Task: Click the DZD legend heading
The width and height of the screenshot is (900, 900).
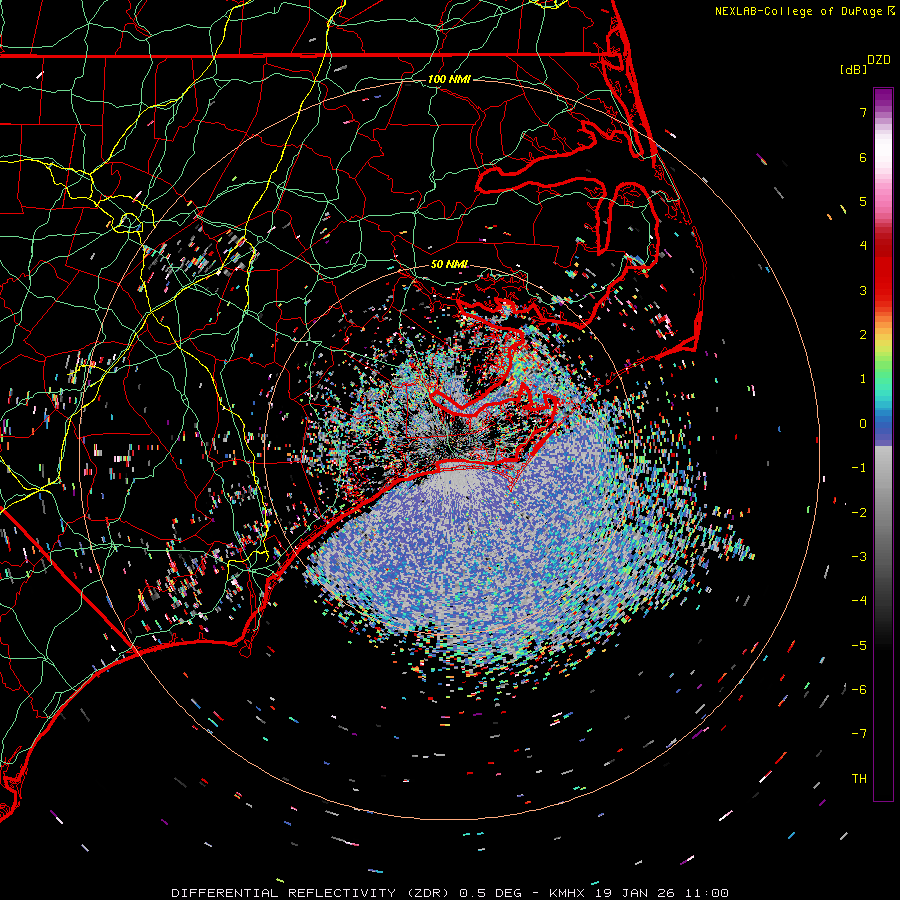Action: (878, 60)
